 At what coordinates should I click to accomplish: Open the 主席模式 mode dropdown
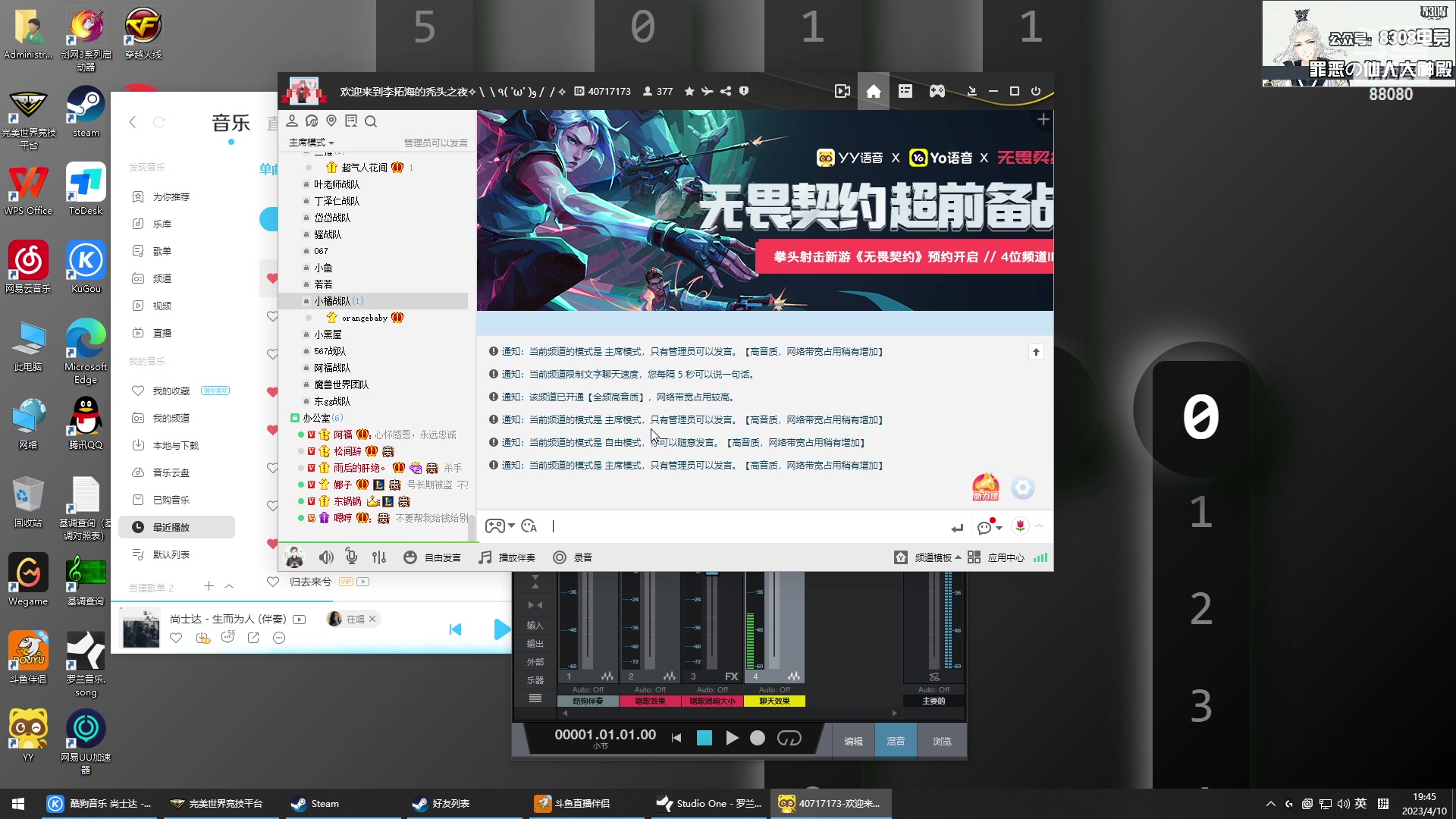coord(311,142)
